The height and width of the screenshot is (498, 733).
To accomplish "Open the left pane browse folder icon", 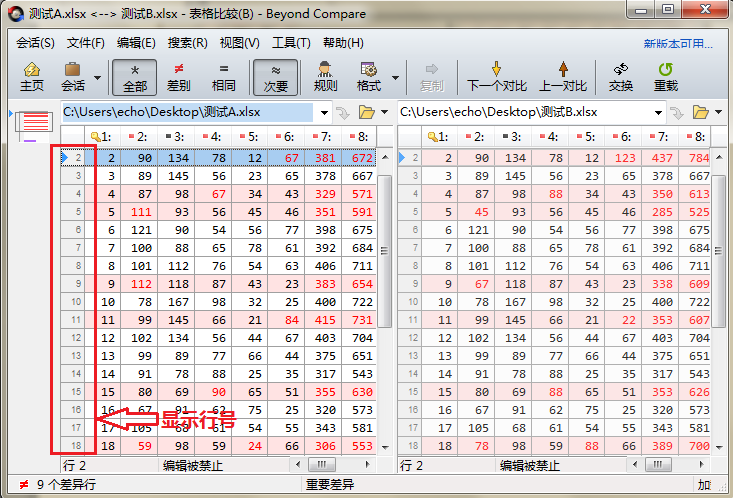I will point(367,112).
